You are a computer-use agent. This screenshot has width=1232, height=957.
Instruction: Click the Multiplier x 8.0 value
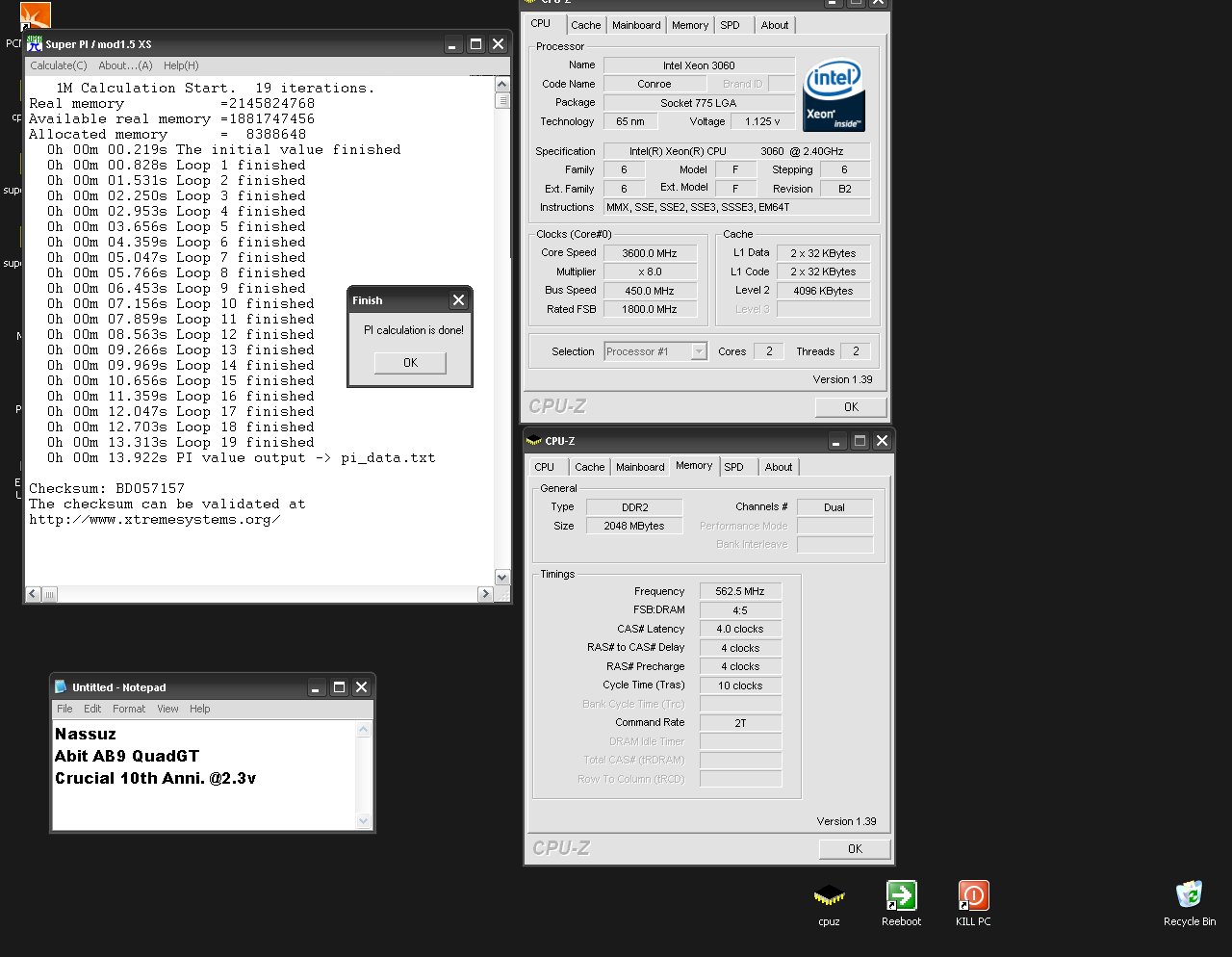[x=650, y=272]
